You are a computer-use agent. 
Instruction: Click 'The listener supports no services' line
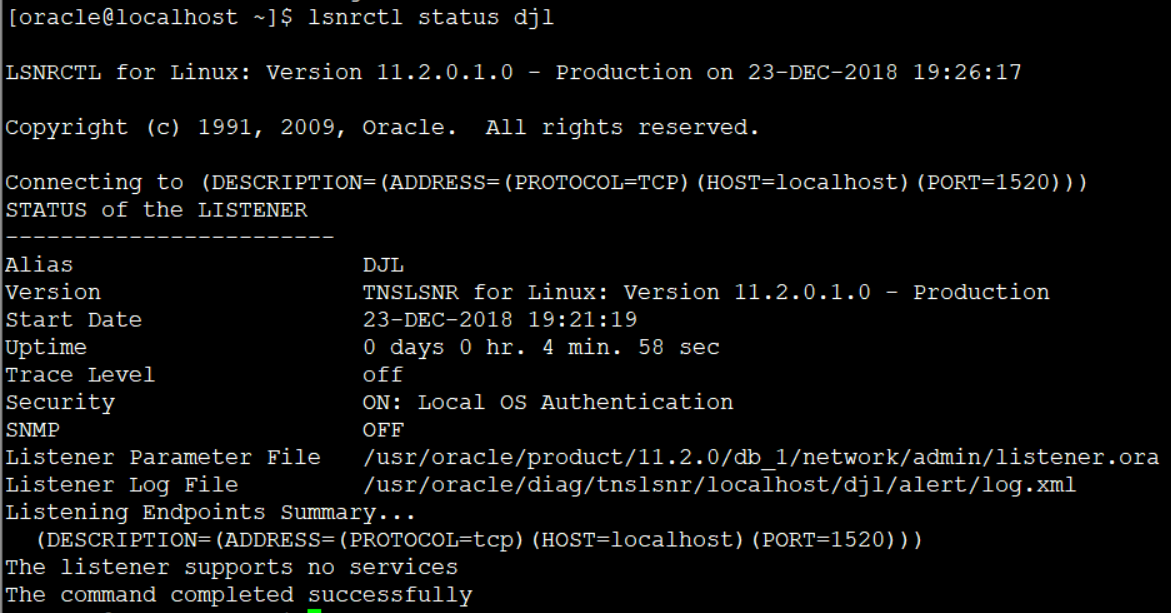(232, 567)
